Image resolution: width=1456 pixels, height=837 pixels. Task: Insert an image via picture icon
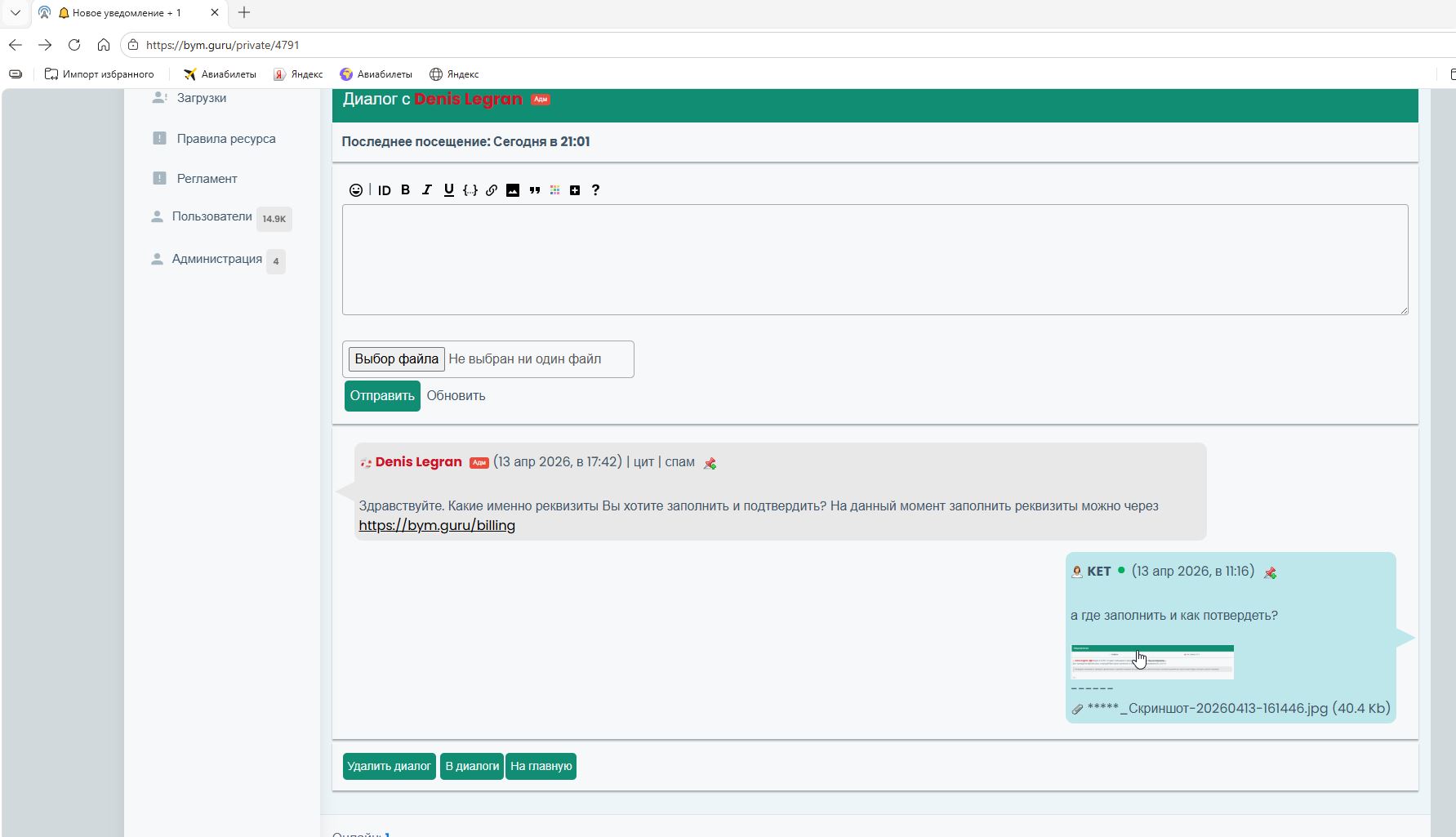click(x=513, y=190)
